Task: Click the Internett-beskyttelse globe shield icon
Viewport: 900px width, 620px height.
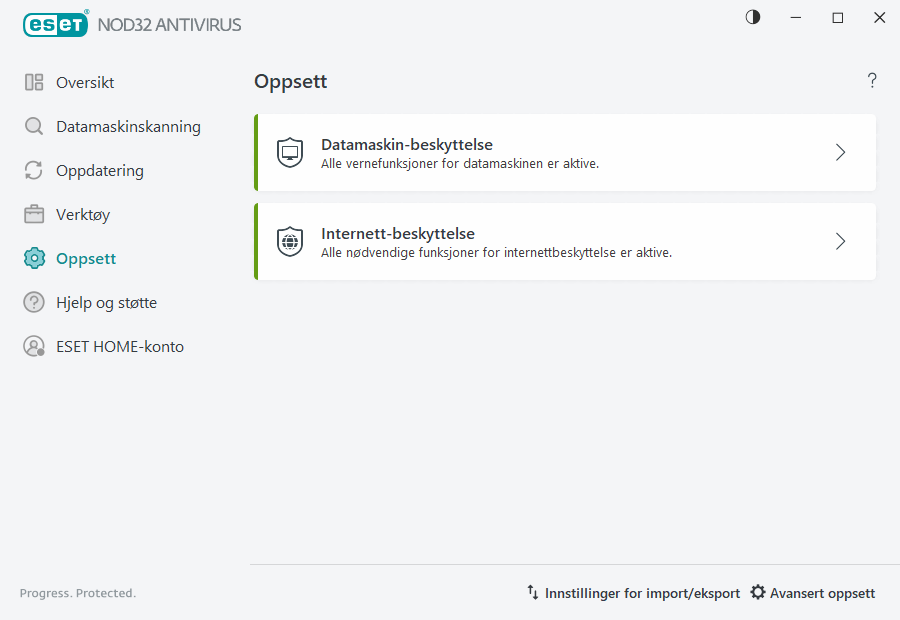Action: click(x=289, y=241)
